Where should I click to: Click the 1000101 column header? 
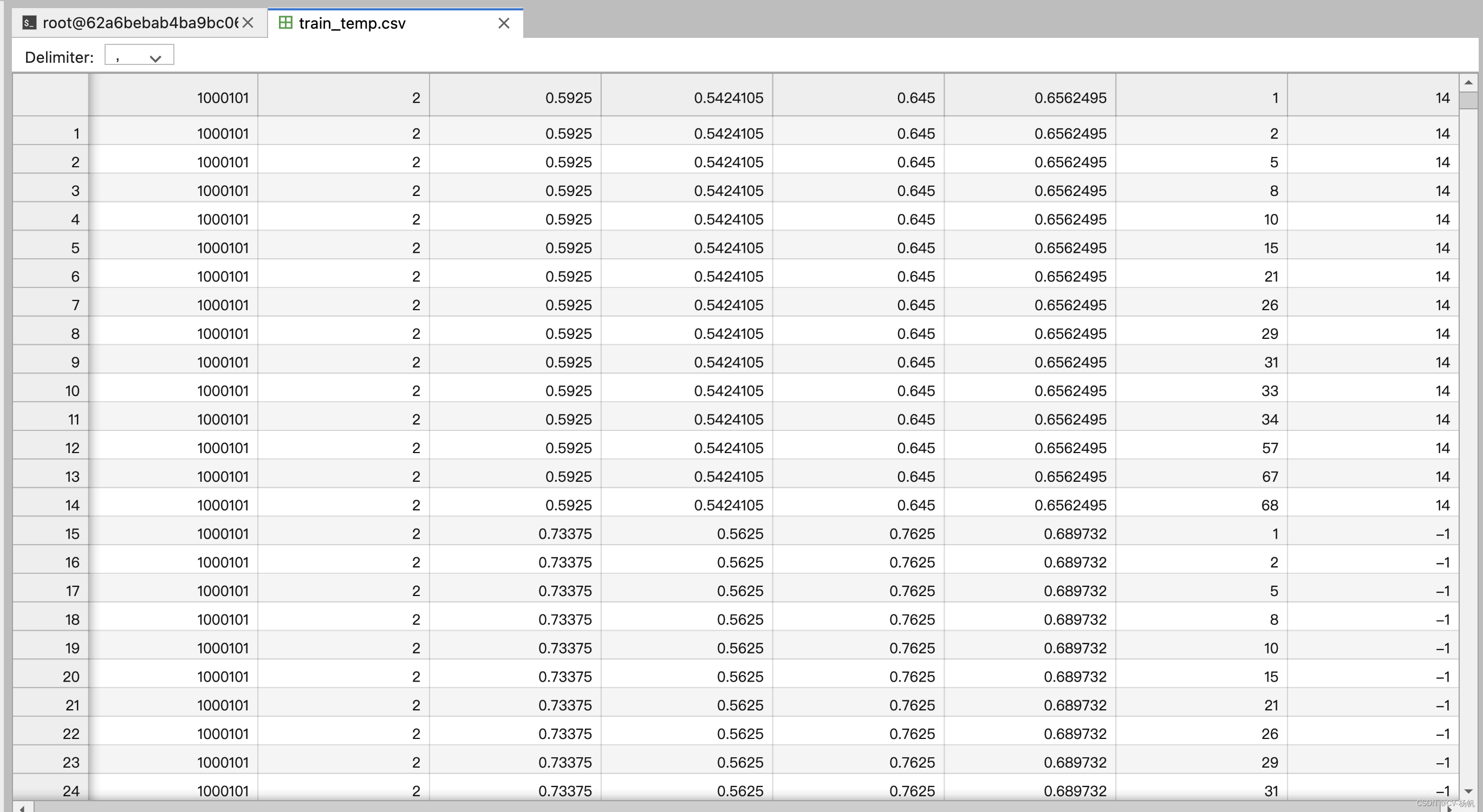(x=173, y=97)
